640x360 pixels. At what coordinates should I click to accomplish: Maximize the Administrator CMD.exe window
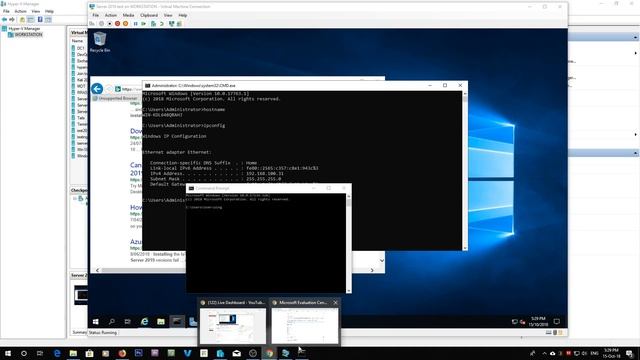(x=445, y=85)
